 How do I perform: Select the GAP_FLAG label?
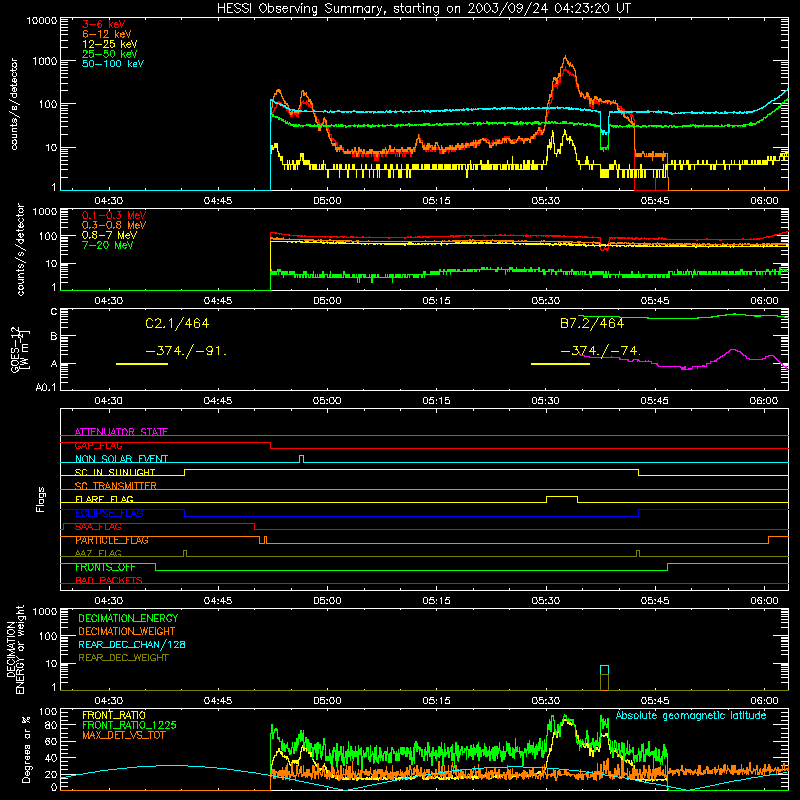(x=98, y=445)
